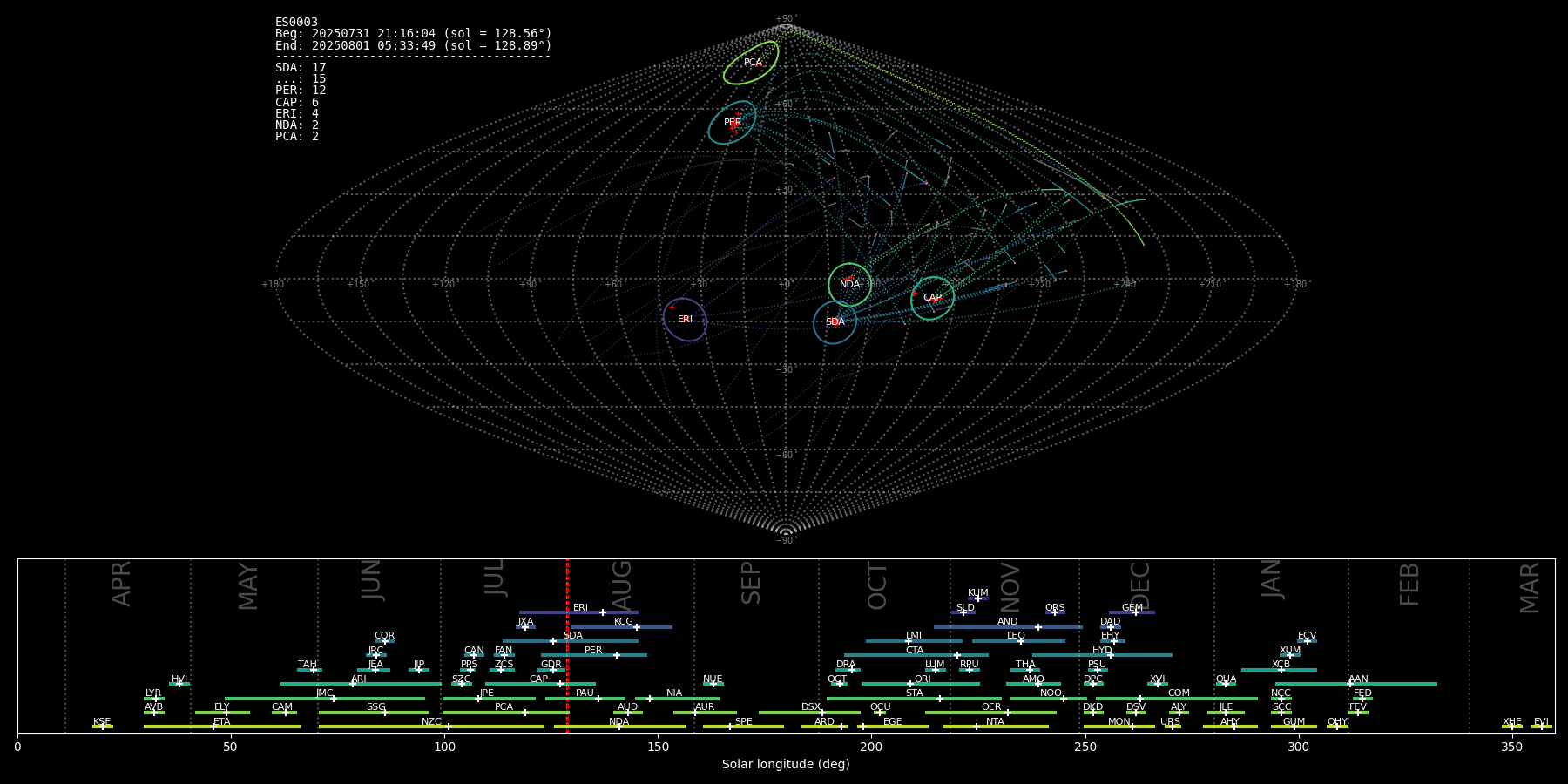This screenshot has height=784, width=1568.
Task: Click the End: 20250801 05:33:49 line
Action: point(414,45)
